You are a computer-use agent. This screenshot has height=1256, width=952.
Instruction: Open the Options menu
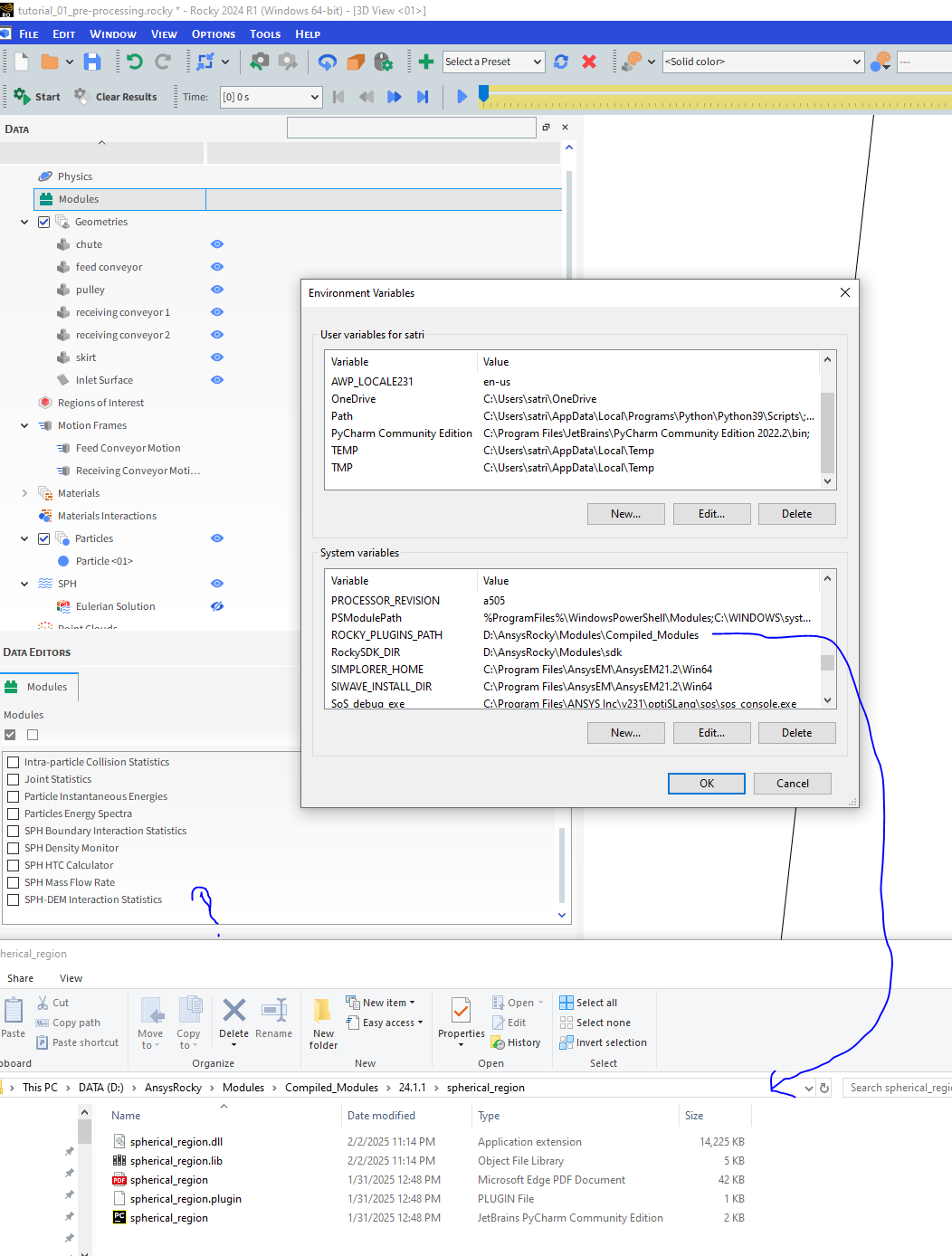(x=214, y=34)
